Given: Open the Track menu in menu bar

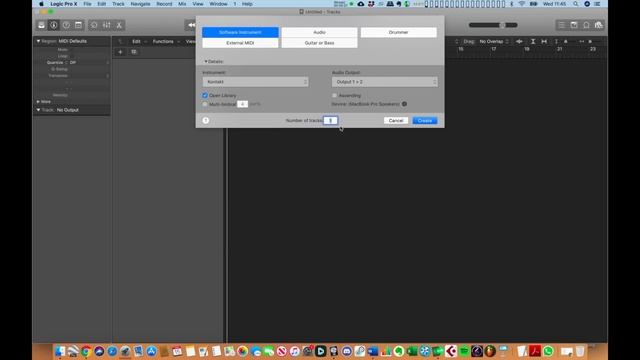Looking at the screenshot, I should [118, 4].
